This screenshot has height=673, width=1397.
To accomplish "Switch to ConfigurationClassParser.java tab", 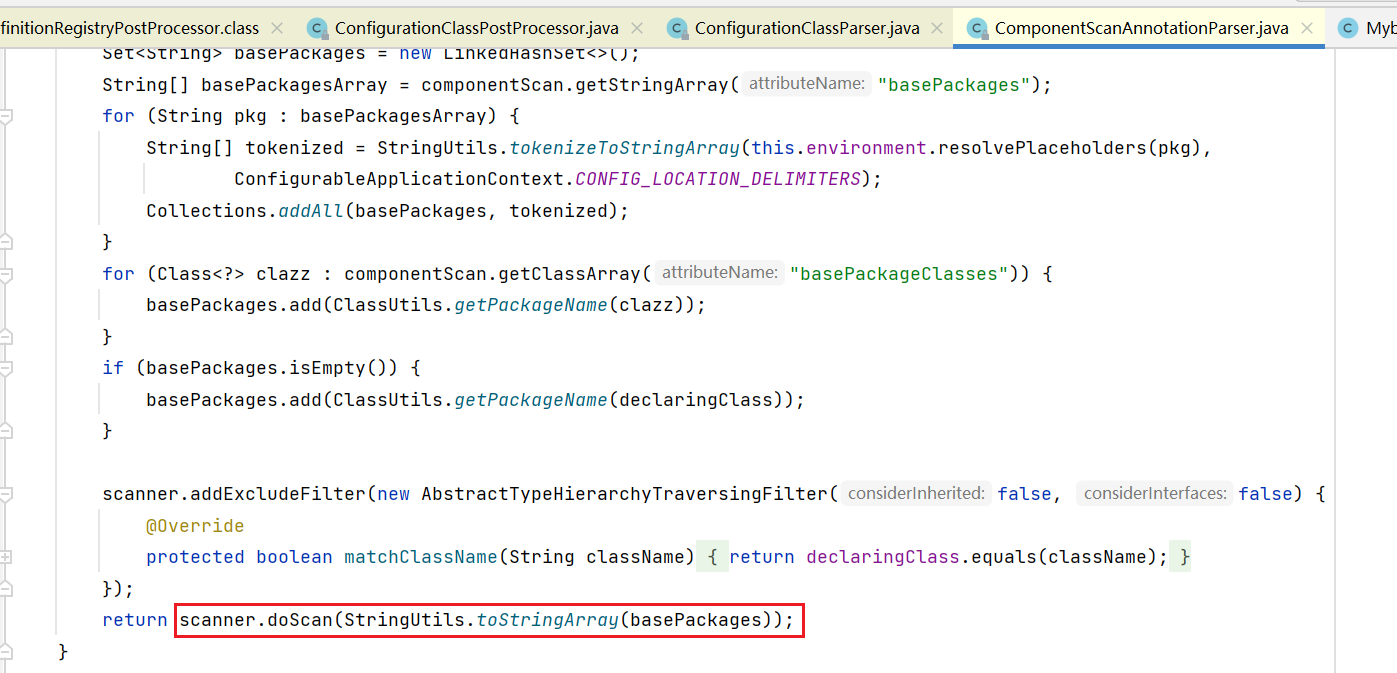I will point(806,28).
